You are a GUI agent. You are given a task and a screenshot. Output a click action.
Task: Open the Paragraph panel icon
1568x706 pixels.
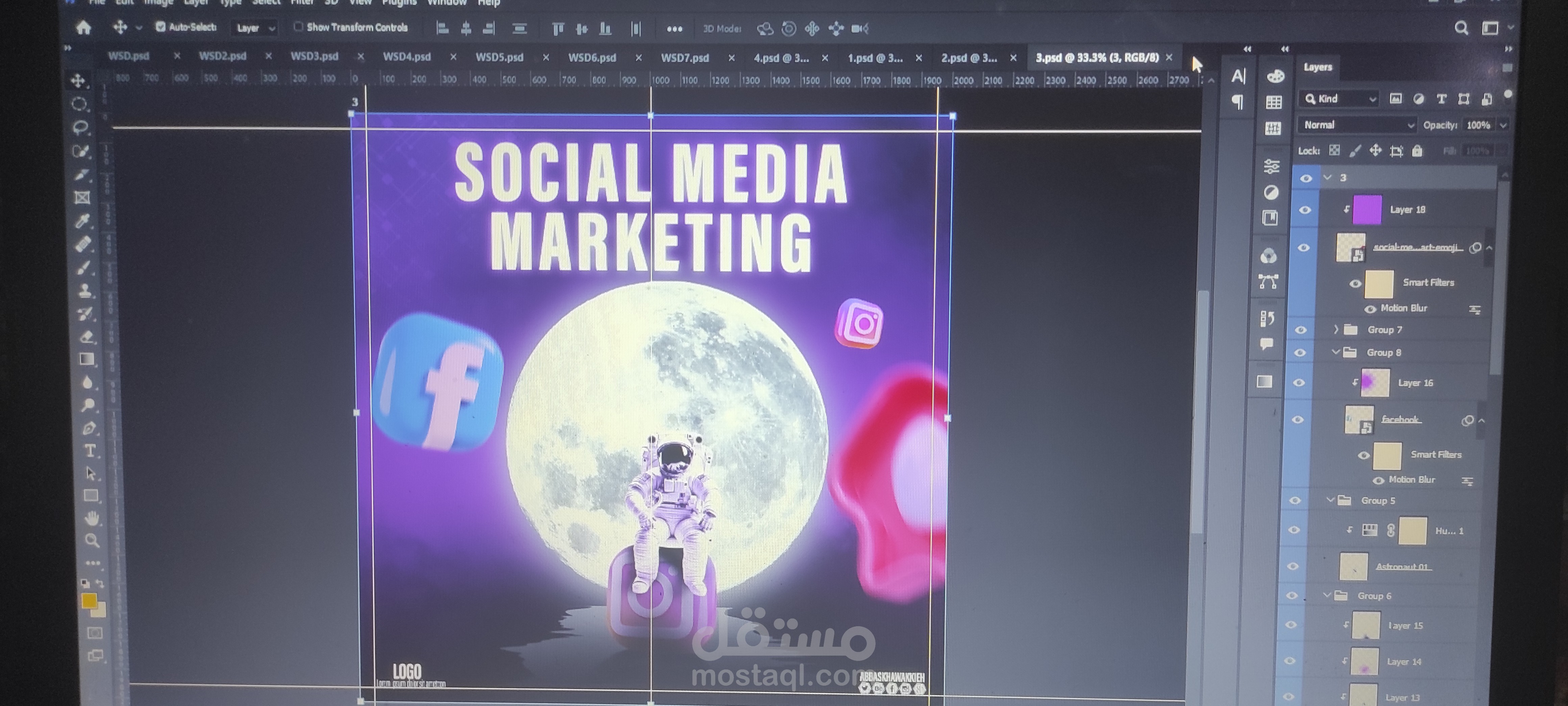tap(1238, 102)
